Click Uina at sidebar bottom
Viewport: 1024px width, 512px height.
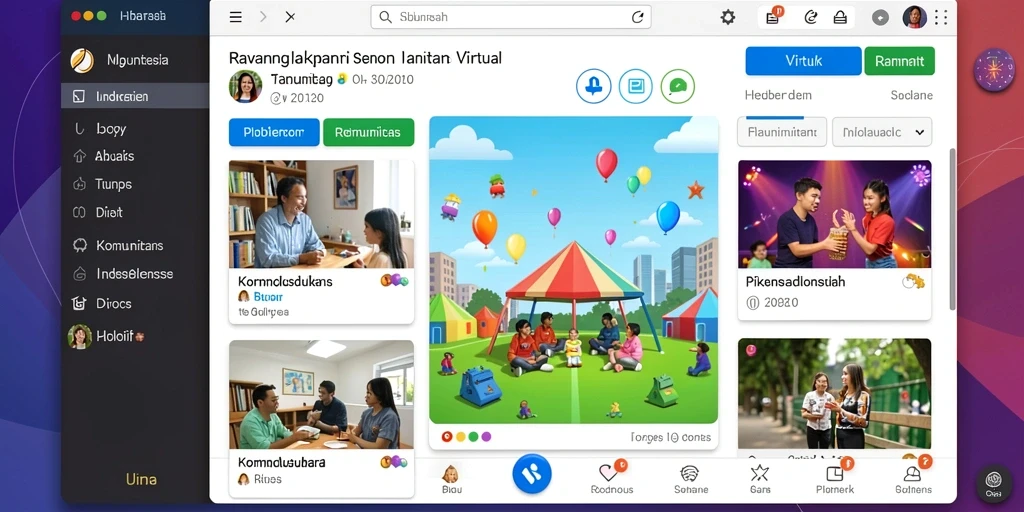[x=141, y=479]
